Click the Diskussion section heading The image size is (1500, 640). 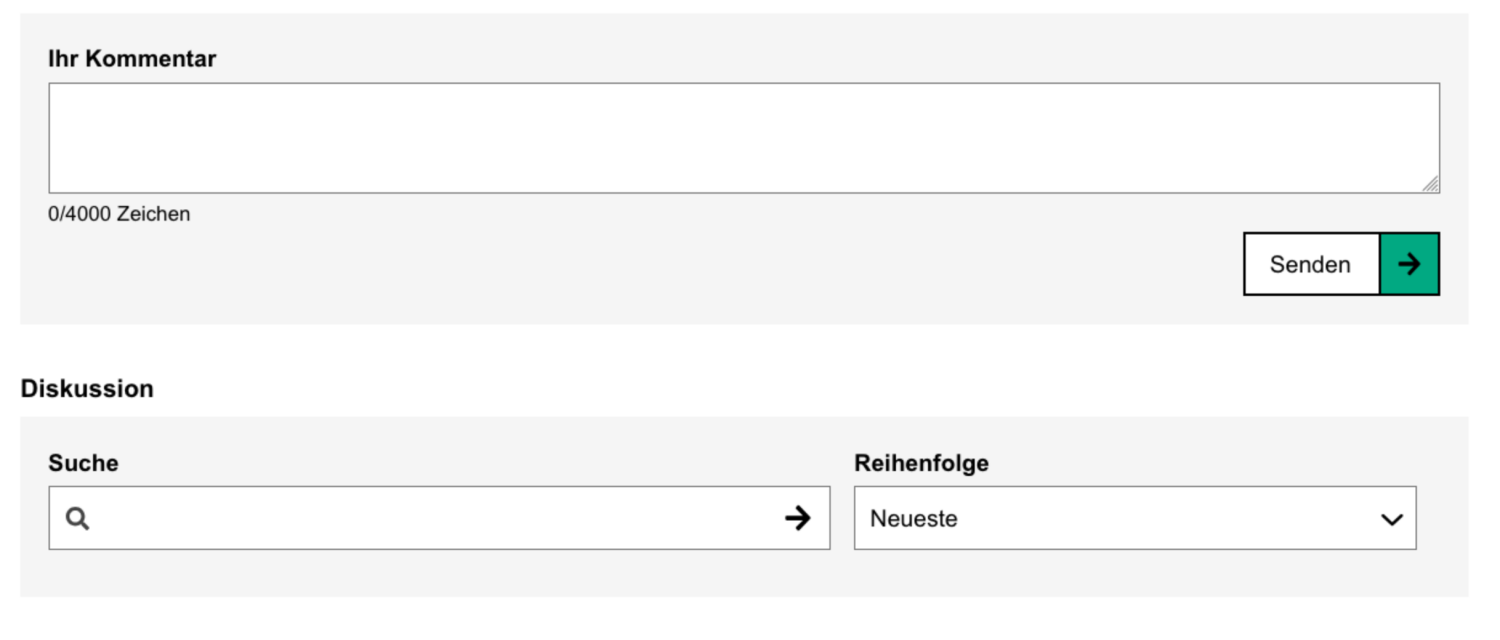pyautogui.click(x=88, y=388)
